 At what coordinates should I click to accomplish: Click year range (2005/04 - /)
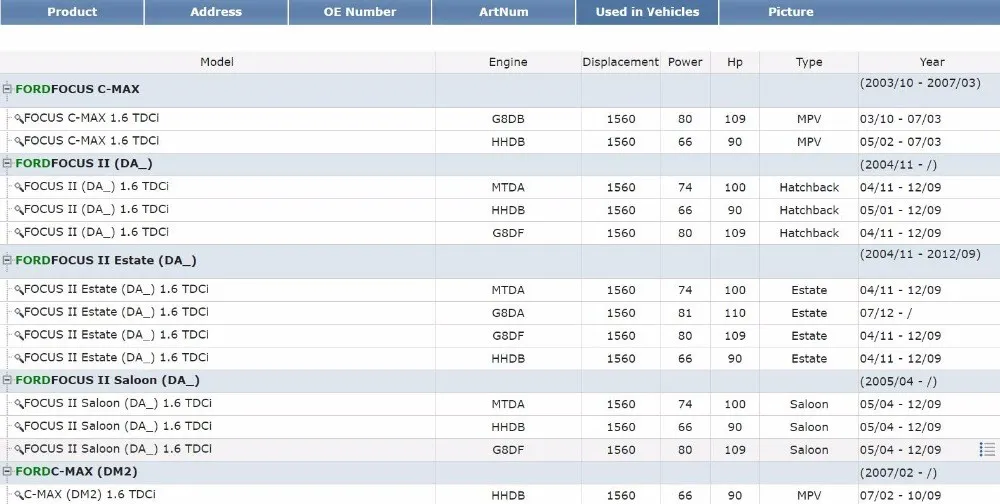pyautogui.click(x=898, y=382)
